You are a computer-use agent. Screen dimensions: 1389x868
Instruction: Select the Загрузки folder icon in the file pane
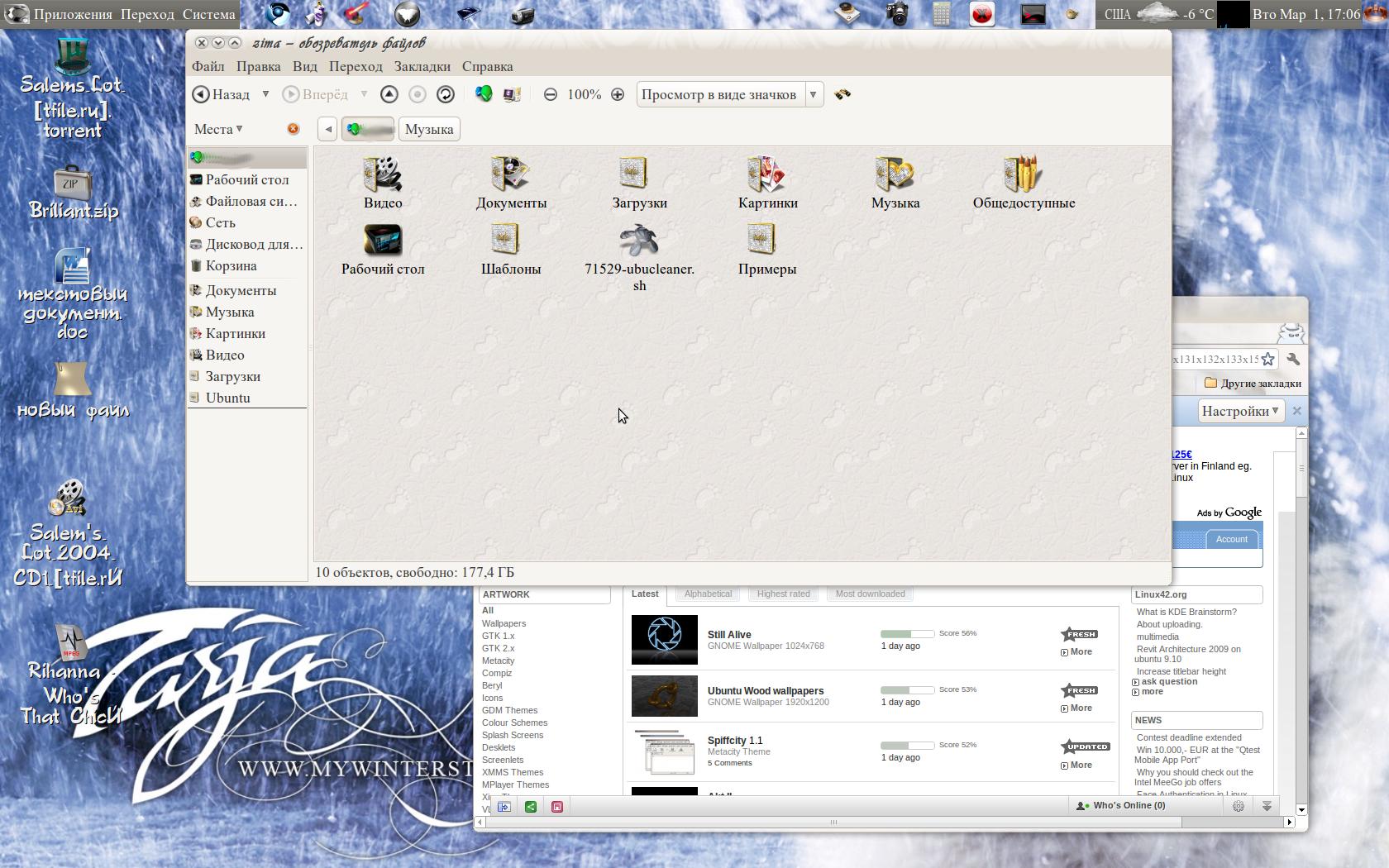point(639,184)
